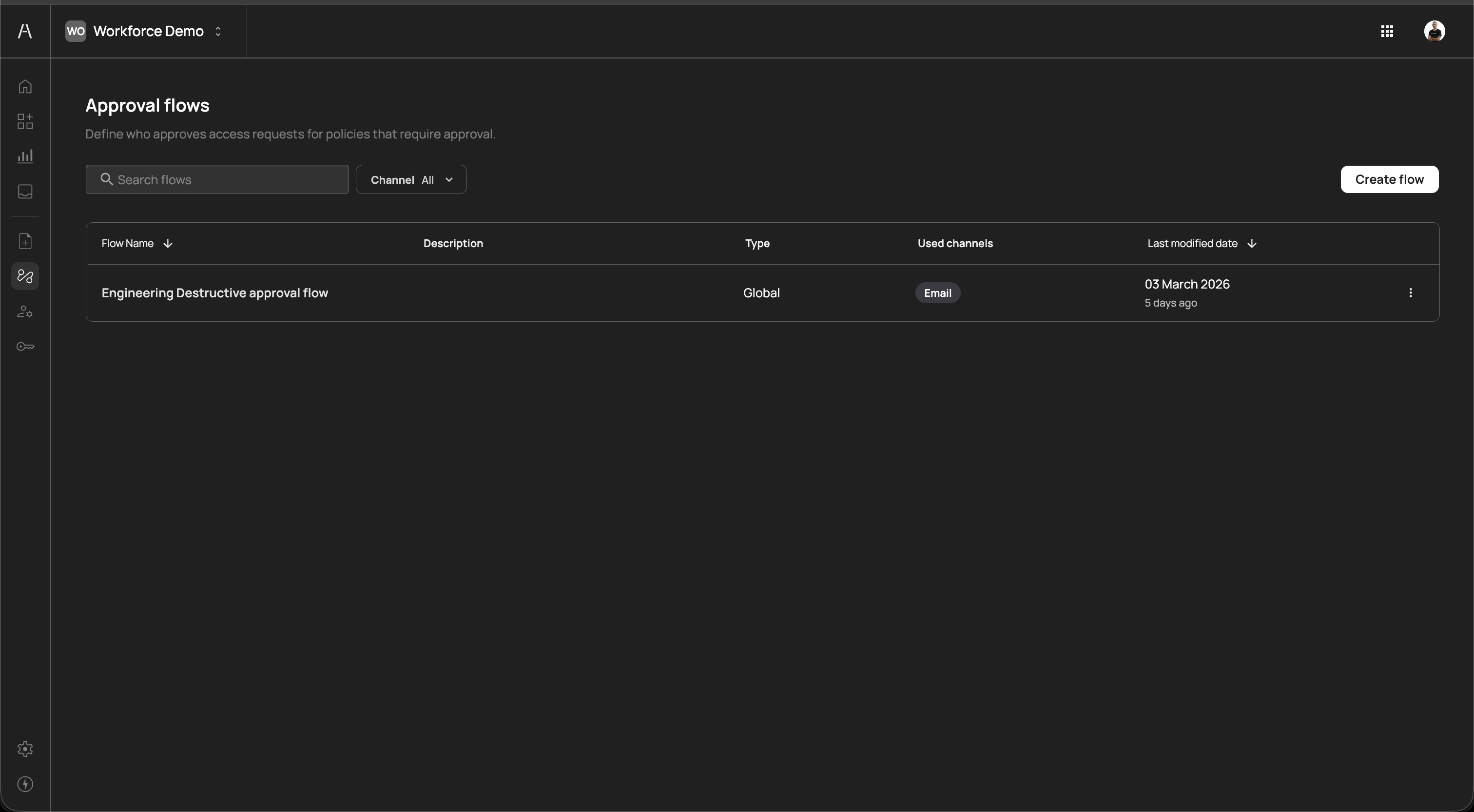Select the highlighted Approval flows icon
Viewport: 1474px width, 812px height.
click(x=25, y=277)
